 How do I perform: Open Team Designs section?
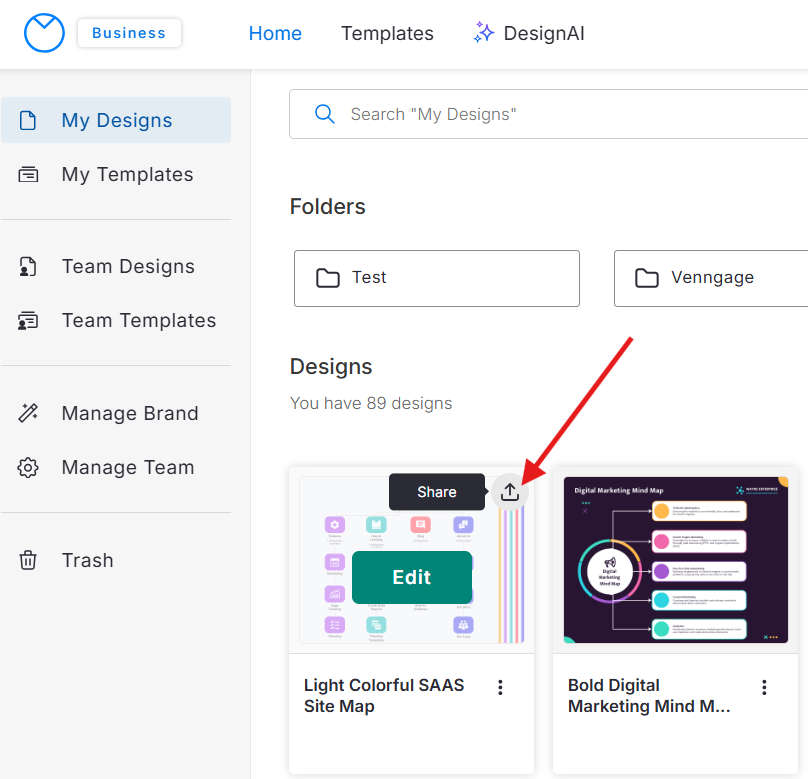128,266
